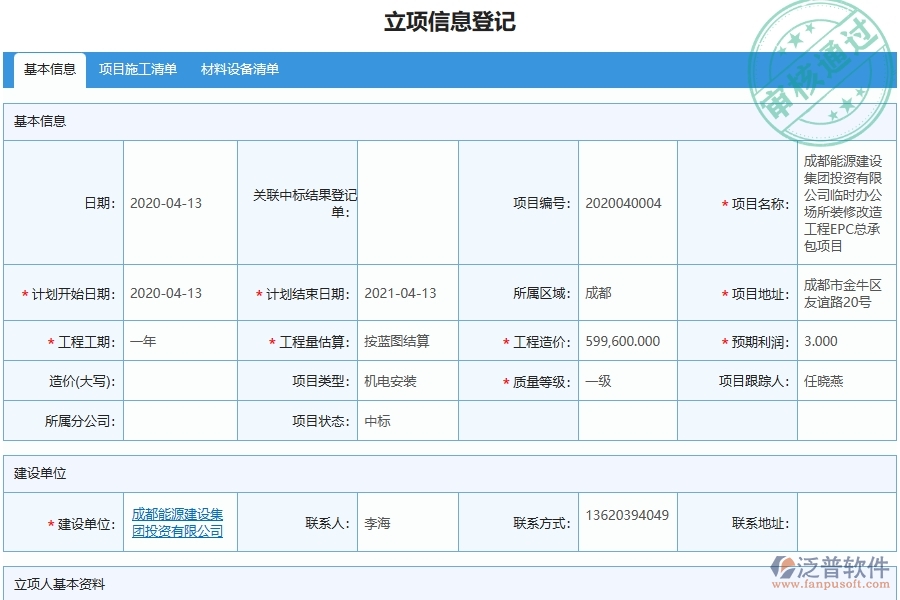Screen dimensions: 900x600
Task: Click the 计划结束日期 value 2021-04-13
Action: pyautogui.click(x=400, y=292)
